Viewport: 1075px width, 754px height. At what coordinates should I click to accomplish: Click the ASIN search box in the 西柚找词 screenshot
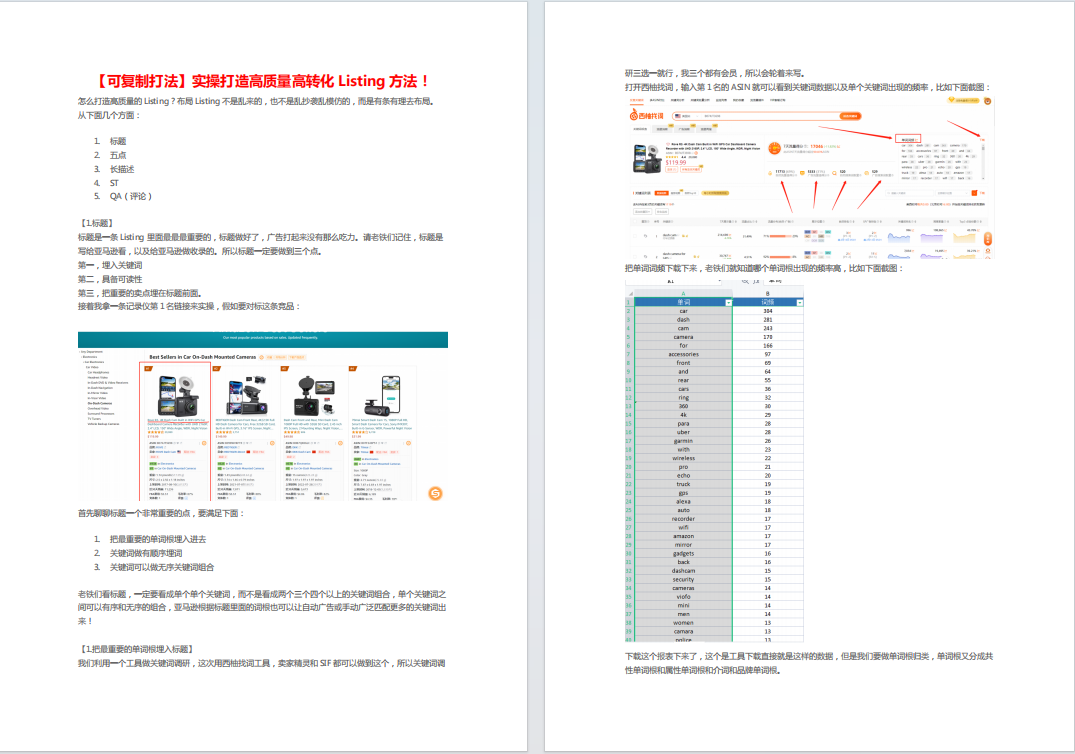[768, 116]
